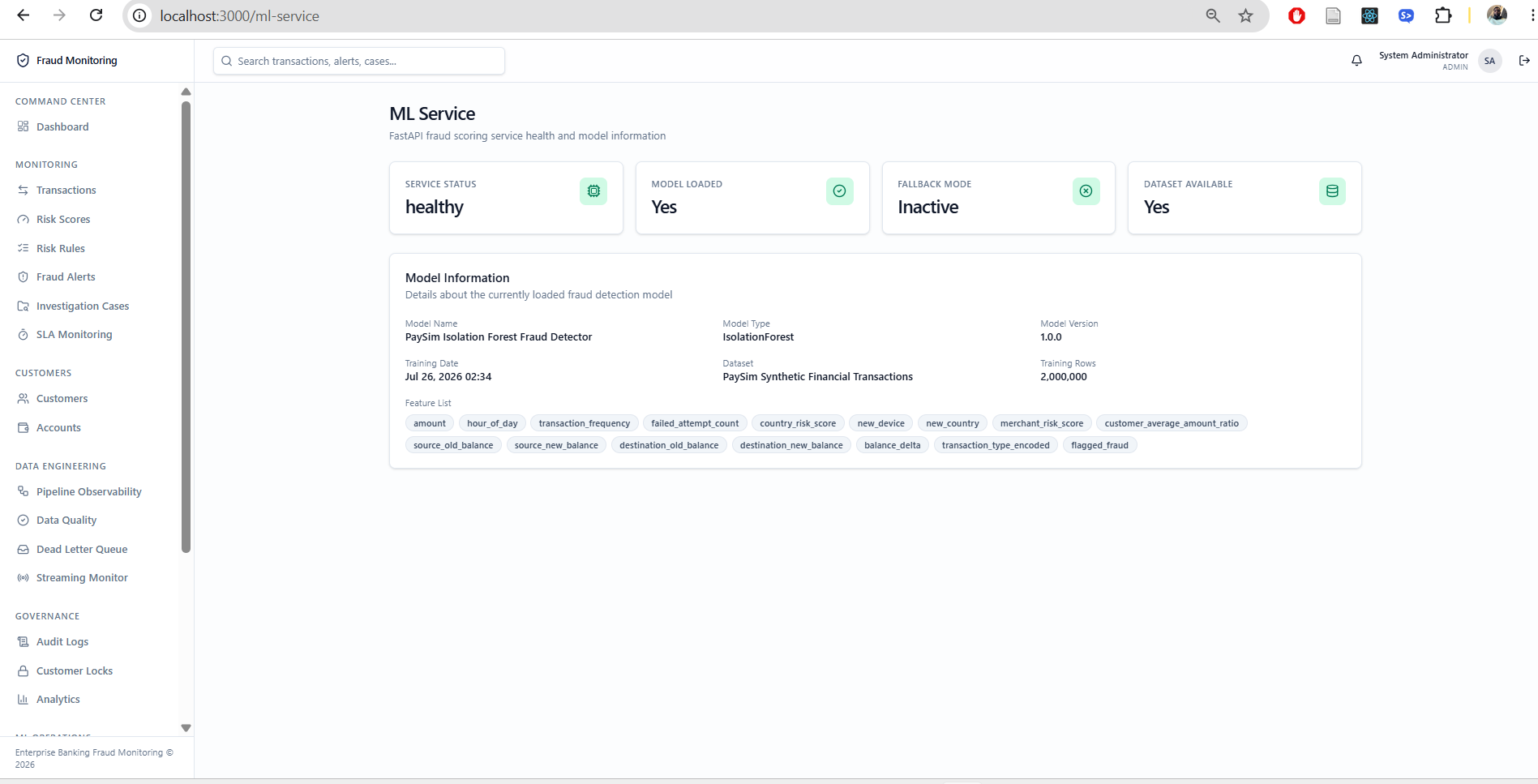Viewport: 1538px width, 784px height.
Task: Click the hour_of_day feature tag
Action: point(492,423)
